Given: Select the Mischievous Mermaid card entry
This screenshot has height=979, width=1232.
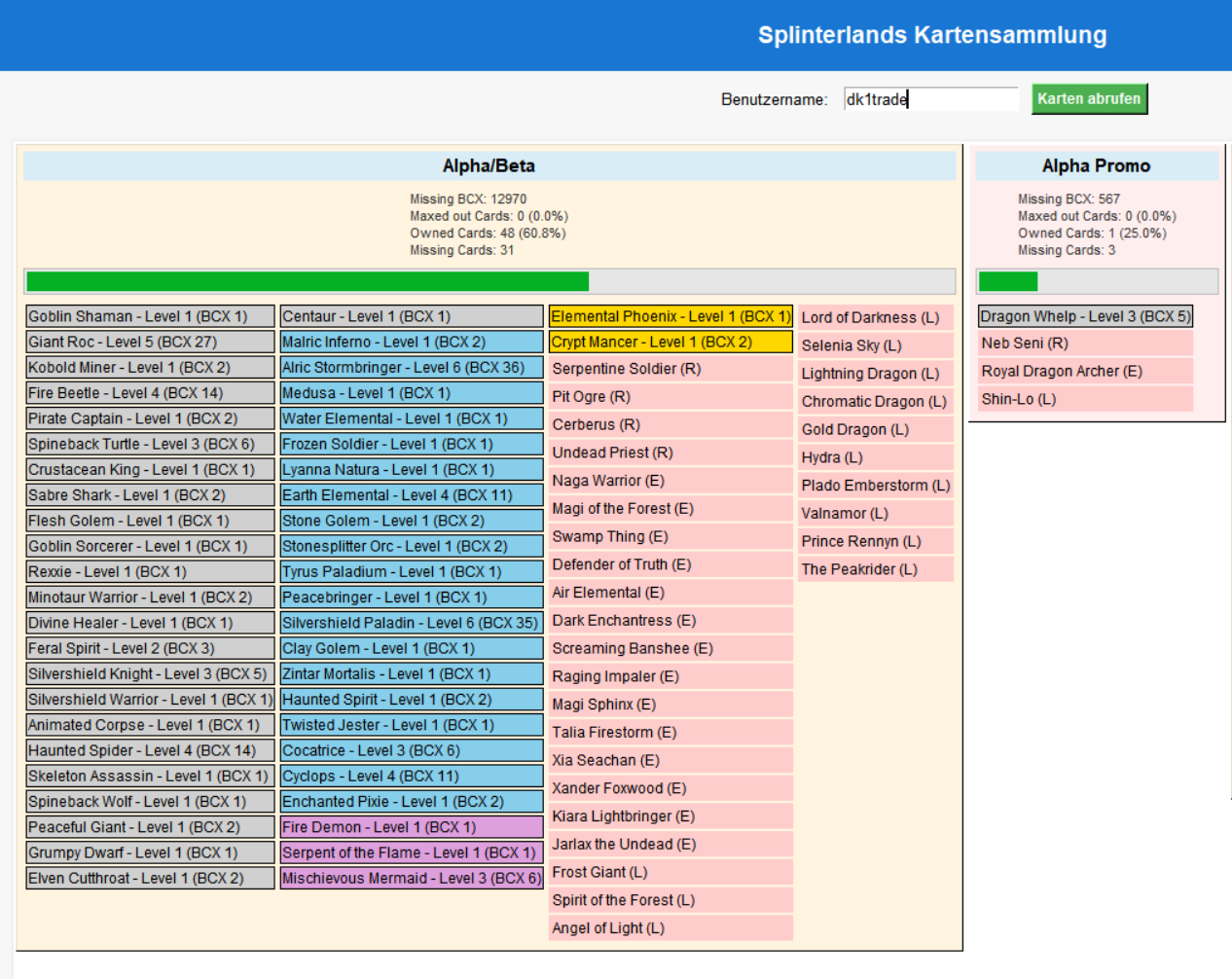Looking at the screenshot, I should click(411, 879).
